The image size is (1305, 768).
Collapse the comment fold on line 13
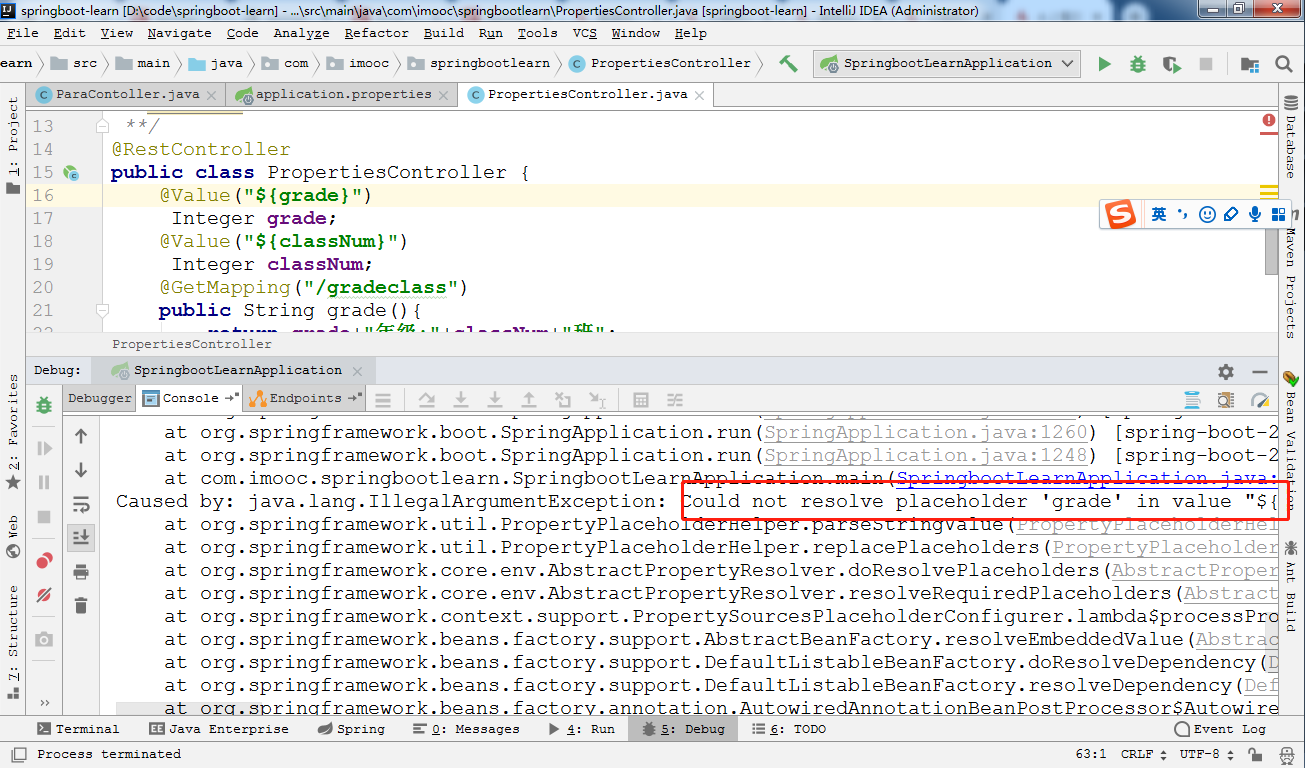coord(101,127)
